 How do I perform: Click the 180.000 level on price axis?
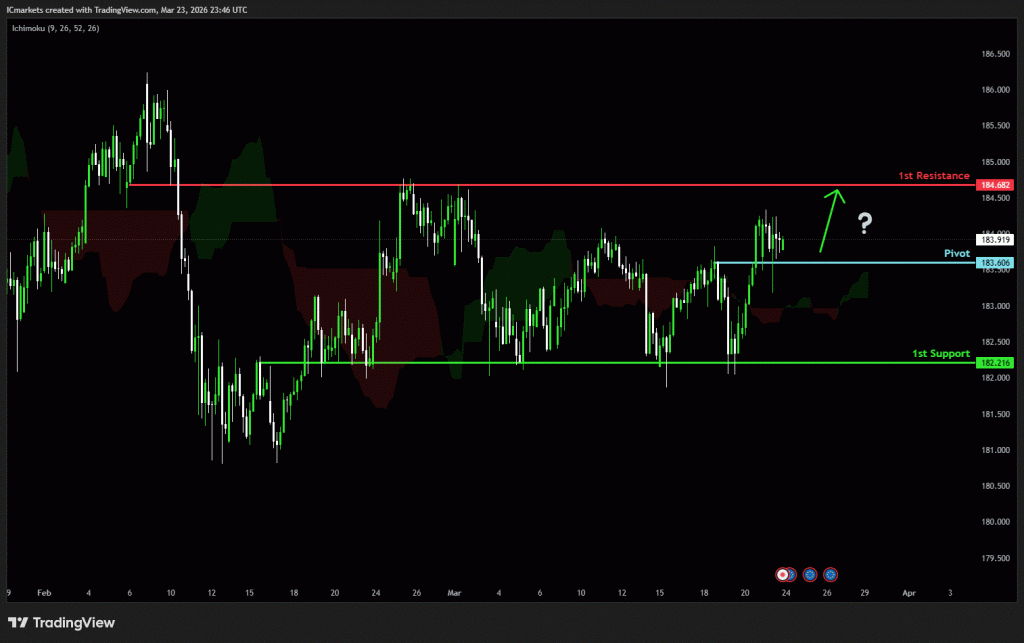click(x=994, y=522)
